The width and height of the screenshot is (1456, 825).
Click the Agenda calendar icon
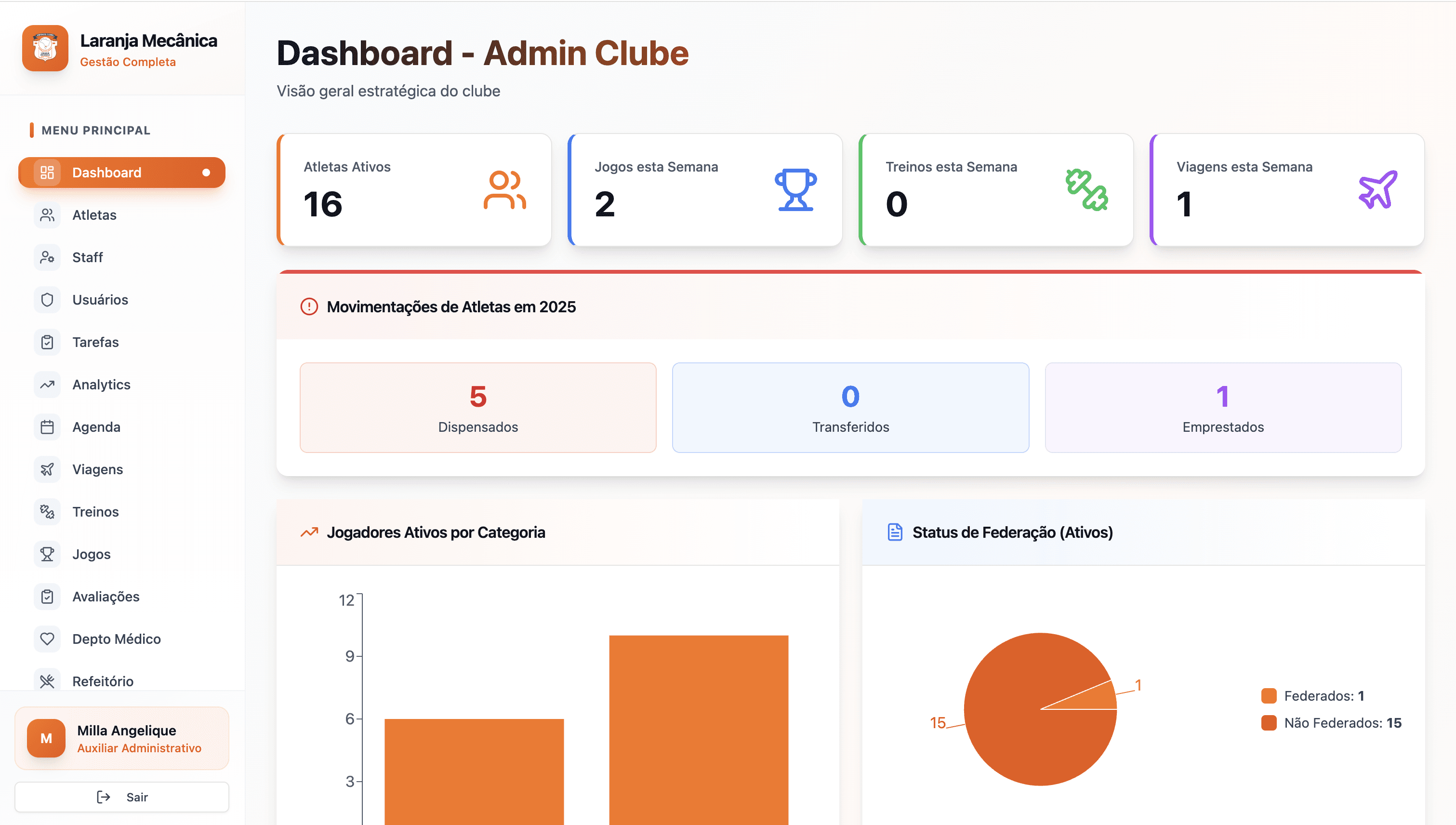coord(47,427)
